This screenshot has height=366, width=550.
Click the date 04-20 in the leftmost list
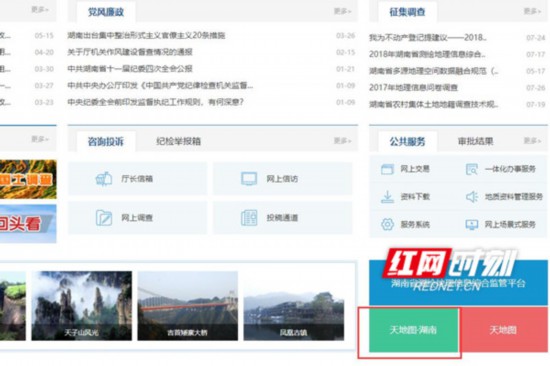pos(44,52)
